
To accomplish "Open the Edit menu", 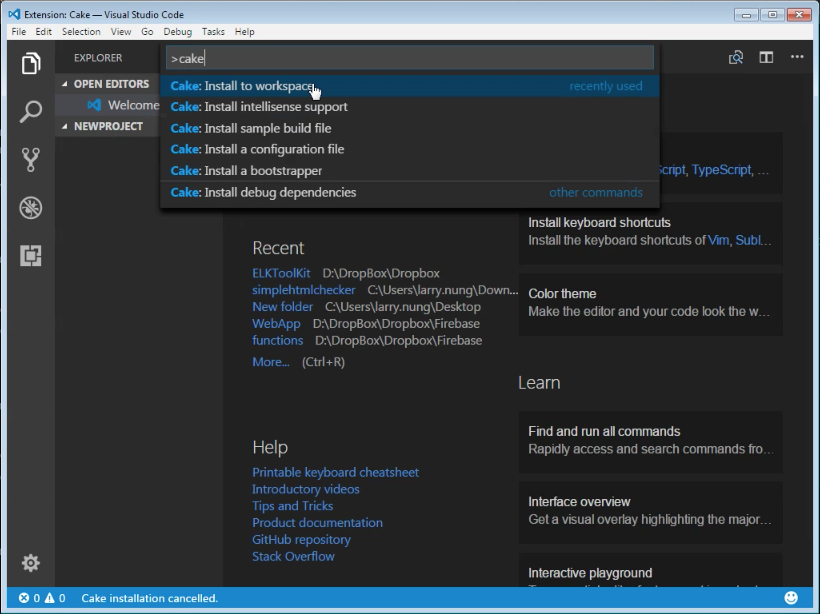I will coord(43,32).
